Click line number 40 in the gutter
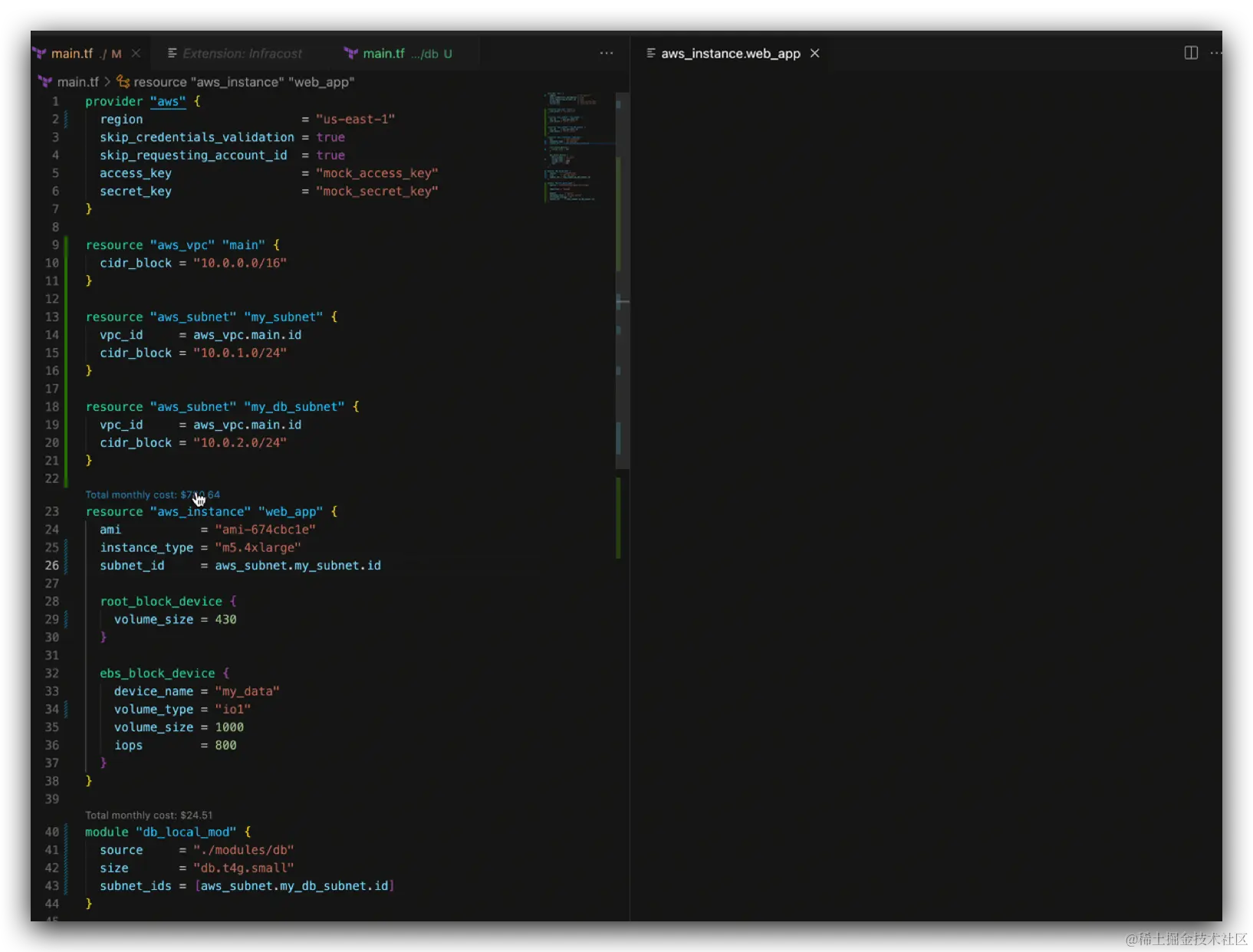The image size is (1253, 952). pyautogui.click(x=51, y=832)
